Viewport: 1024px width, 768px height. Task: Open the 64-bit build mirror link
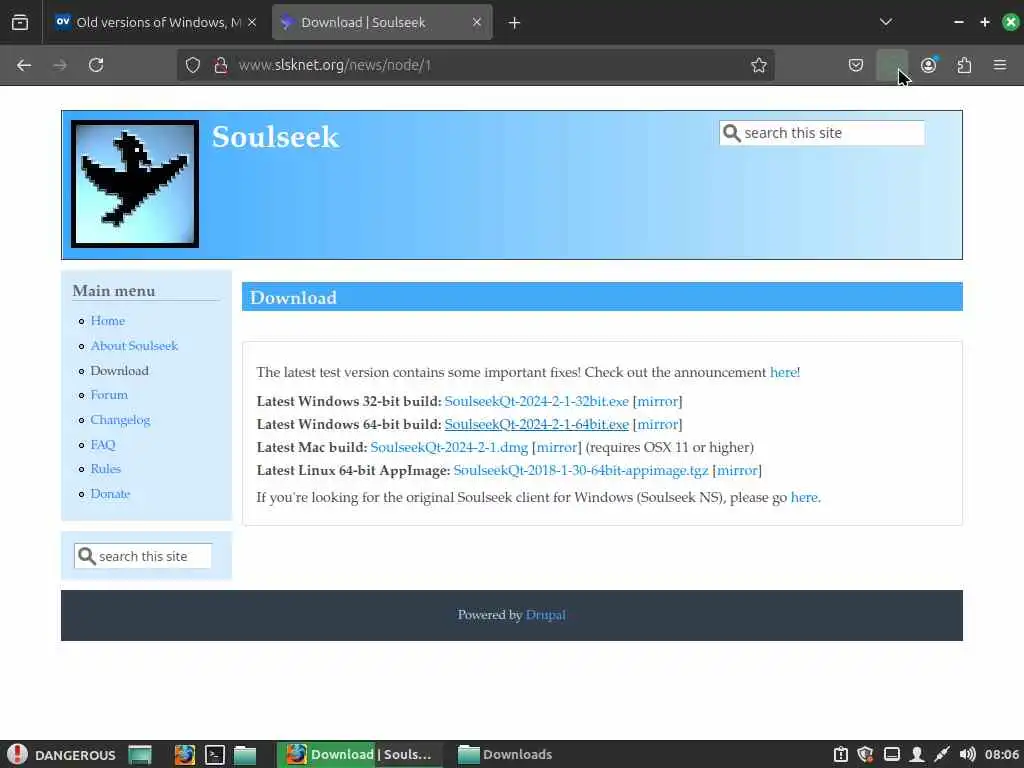coord(657,424)
